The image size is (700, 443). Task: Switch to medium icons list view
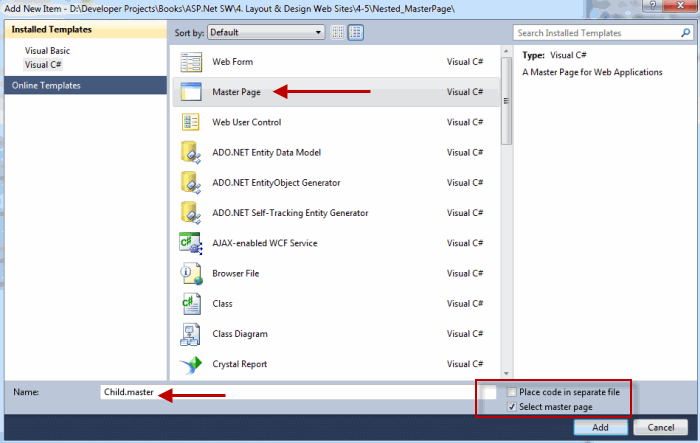point(356,32)
